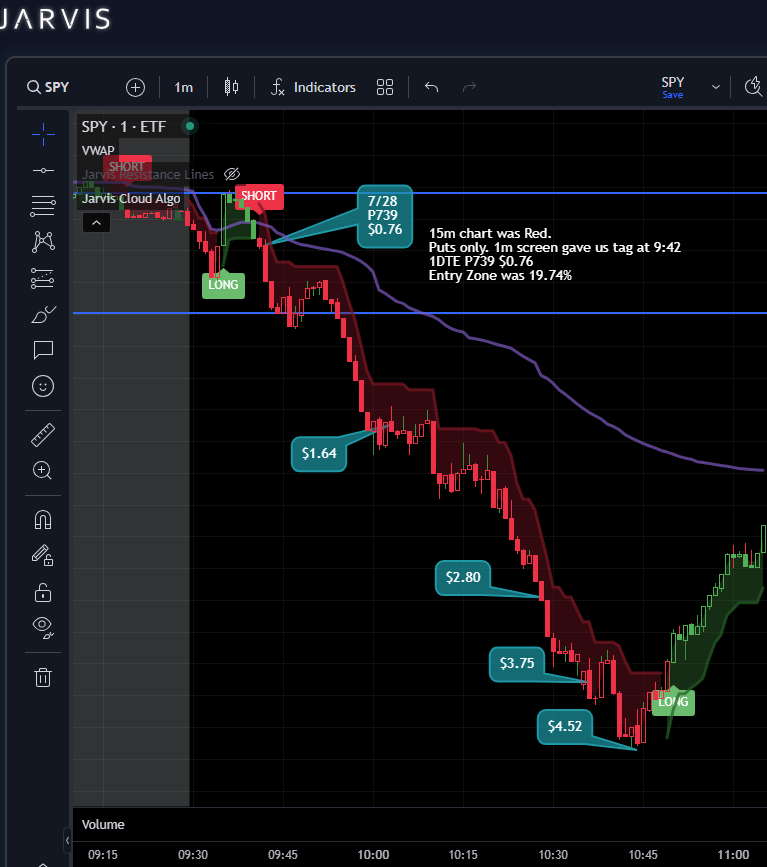
Task: Open the forecasting and measurement tools
Action: pyautogui.click(x=43, y=278)
